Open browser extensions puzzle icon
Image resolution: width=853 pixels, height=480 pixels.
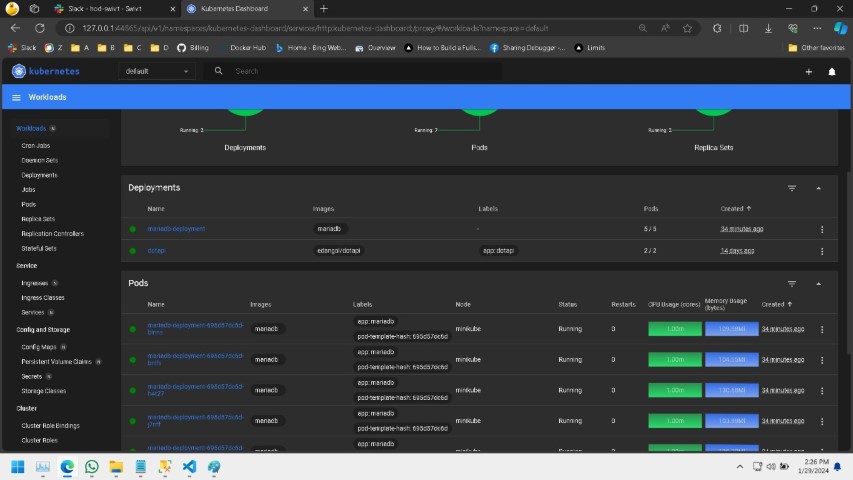(717, 28)
